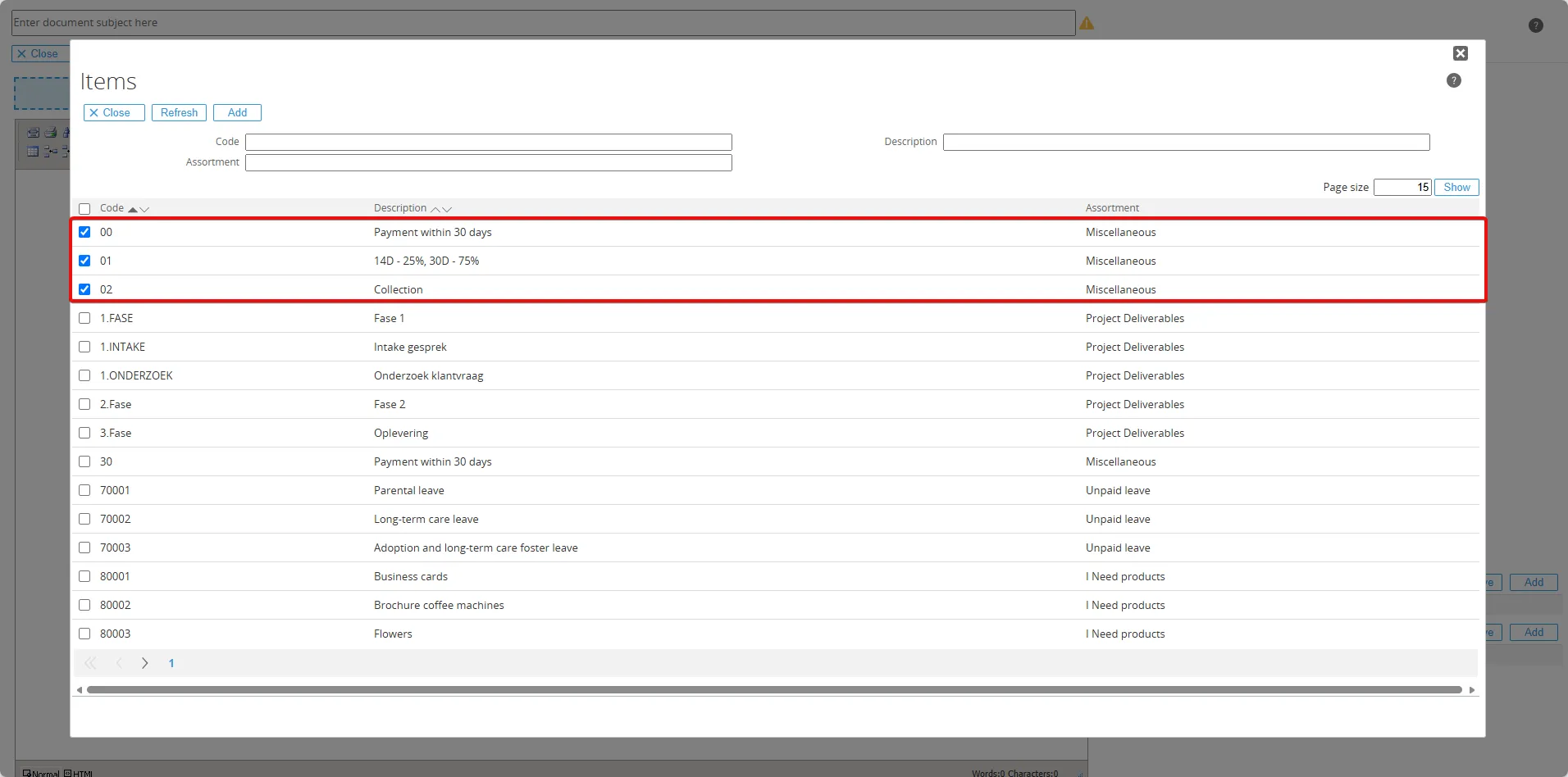Viewport: 1568px width, 777px height.
Task: Click '14D - 25%, 30D - 75%' description
Action: (x=426, y=261)
